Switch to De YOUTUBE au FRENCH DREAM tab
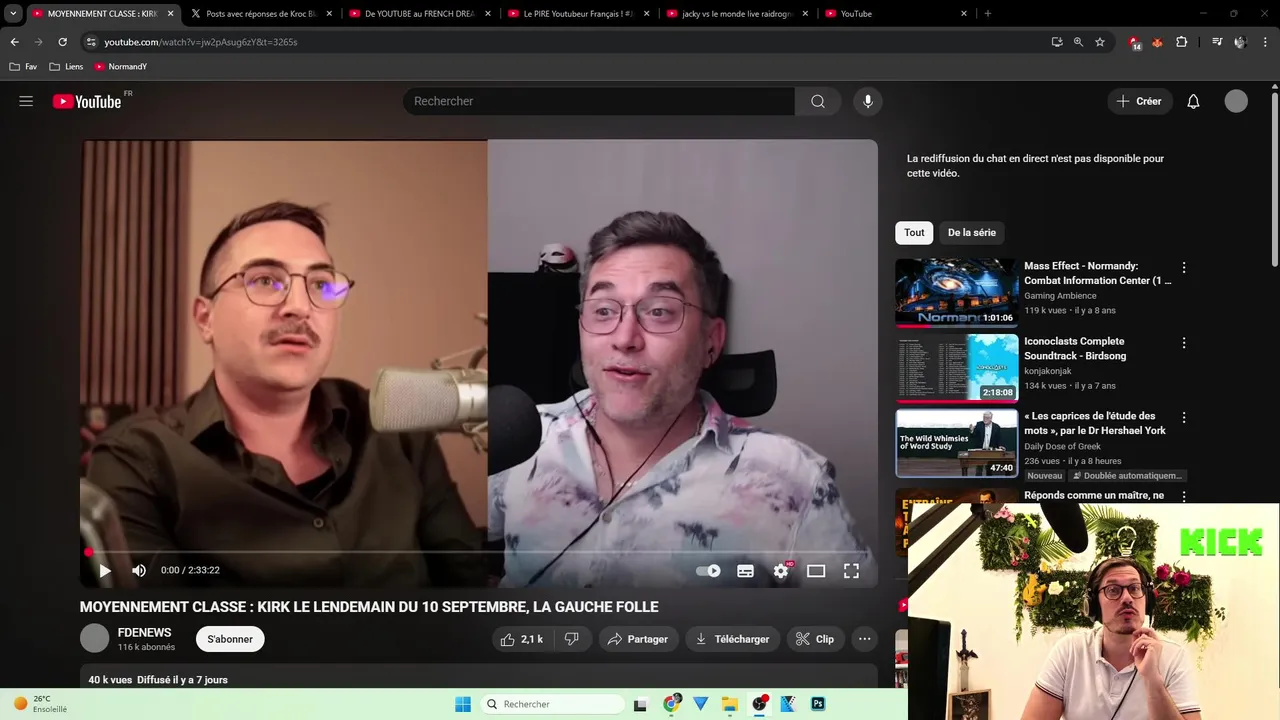The image size is (1280, 720). tap(420, 14)
